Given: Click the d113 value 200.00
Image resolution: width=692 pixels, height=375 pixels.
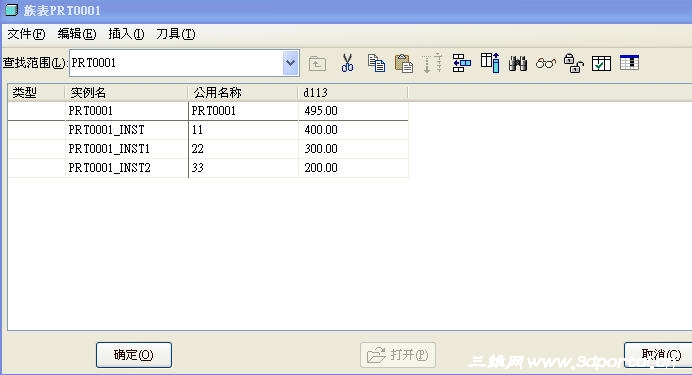Looking at the screenshot, I should click(x=353, y=168).
